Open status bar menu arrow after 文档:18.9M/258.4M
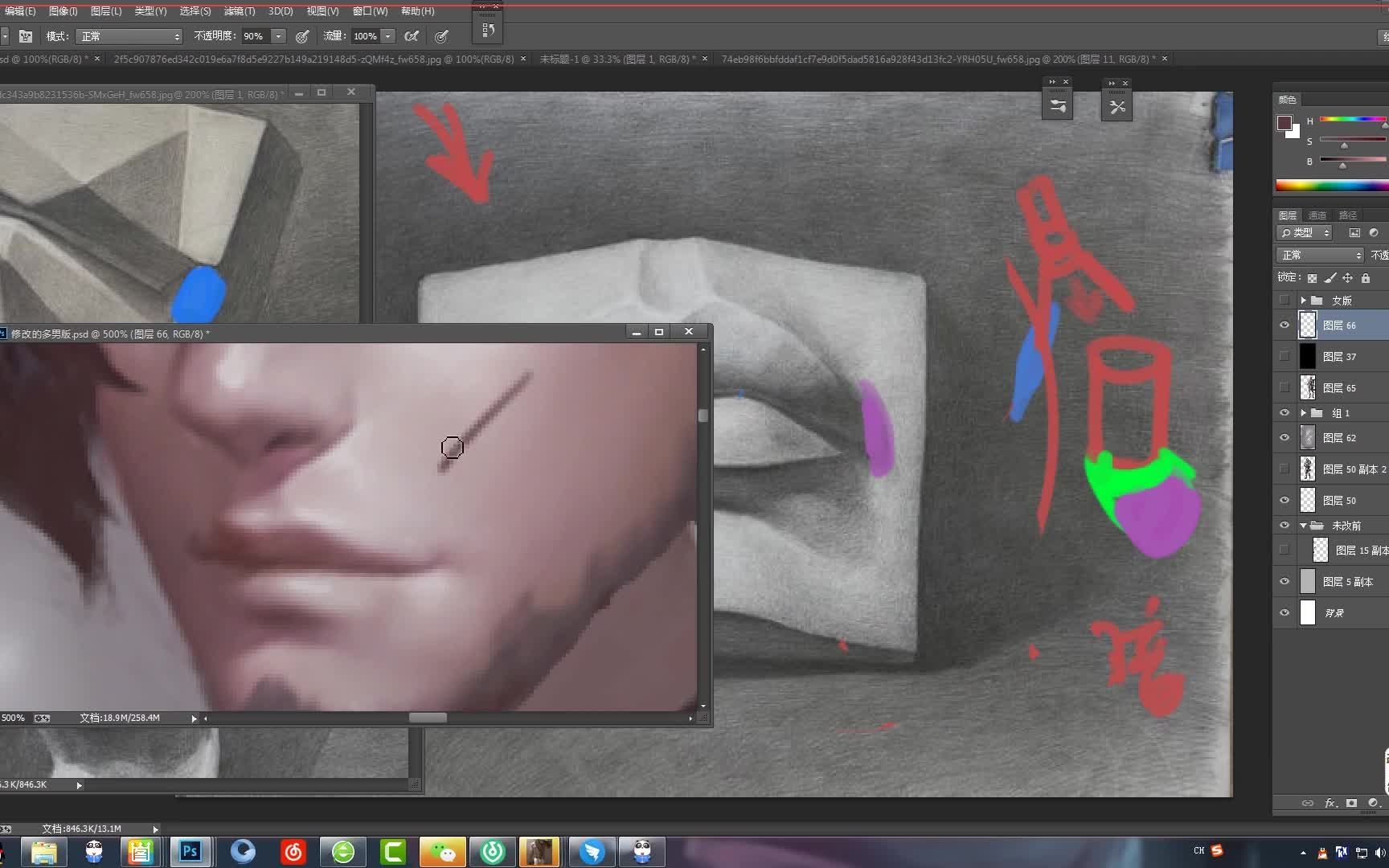This screenshot has width=1389, height=868. [194, 719]
